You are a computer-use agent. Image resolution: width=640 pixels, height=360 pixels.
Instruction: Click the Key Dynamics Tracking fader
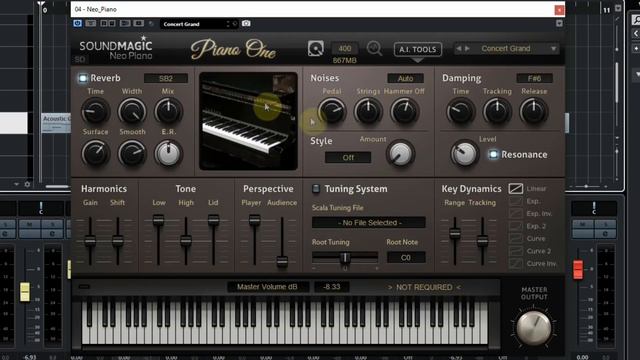482,240
